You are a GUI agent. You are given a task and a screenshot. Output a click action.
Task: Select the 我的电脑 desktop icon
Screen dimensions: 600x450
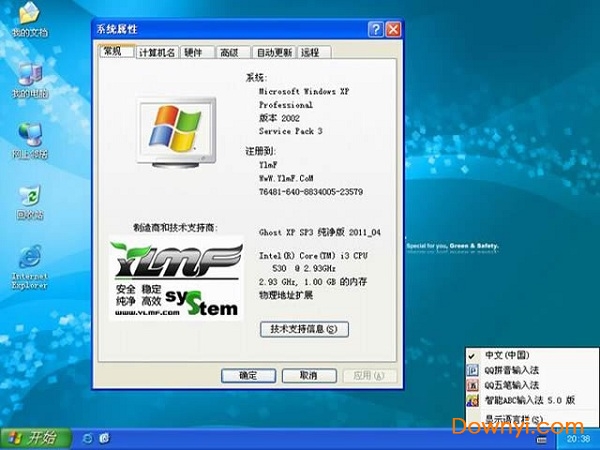click(30, 80)
